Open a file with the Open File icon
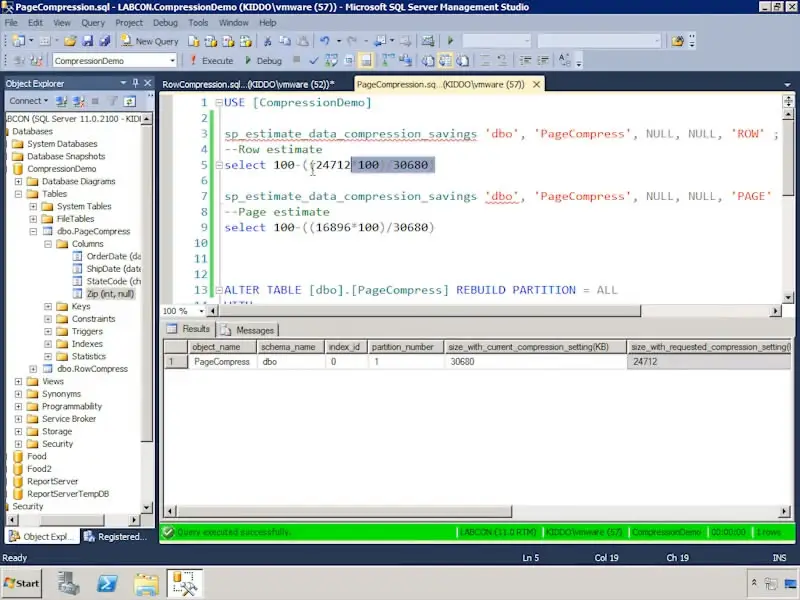This screenshot has height=600, width=800. pos(70,41)
